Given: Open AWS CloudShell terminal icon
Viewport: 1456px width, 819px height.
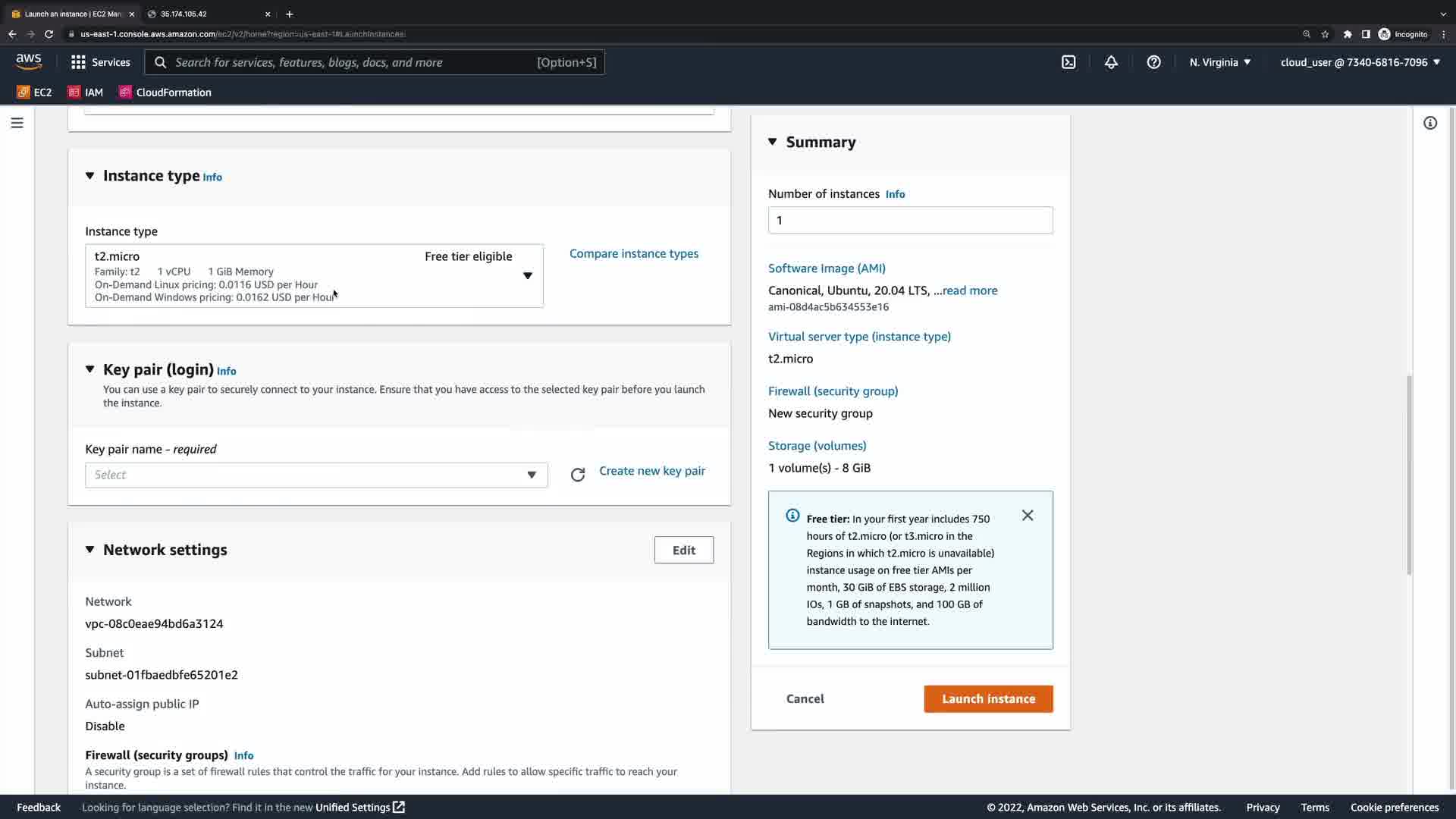Looking at the screenshot, I should 1068,62.
